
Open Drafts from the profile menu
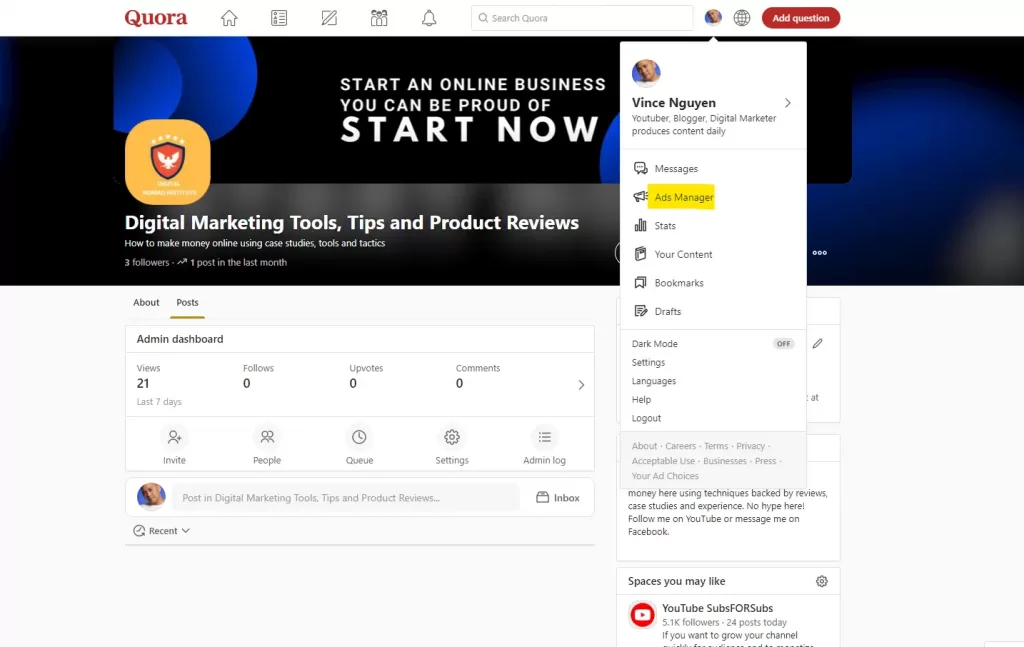click(x=713, y=311)
